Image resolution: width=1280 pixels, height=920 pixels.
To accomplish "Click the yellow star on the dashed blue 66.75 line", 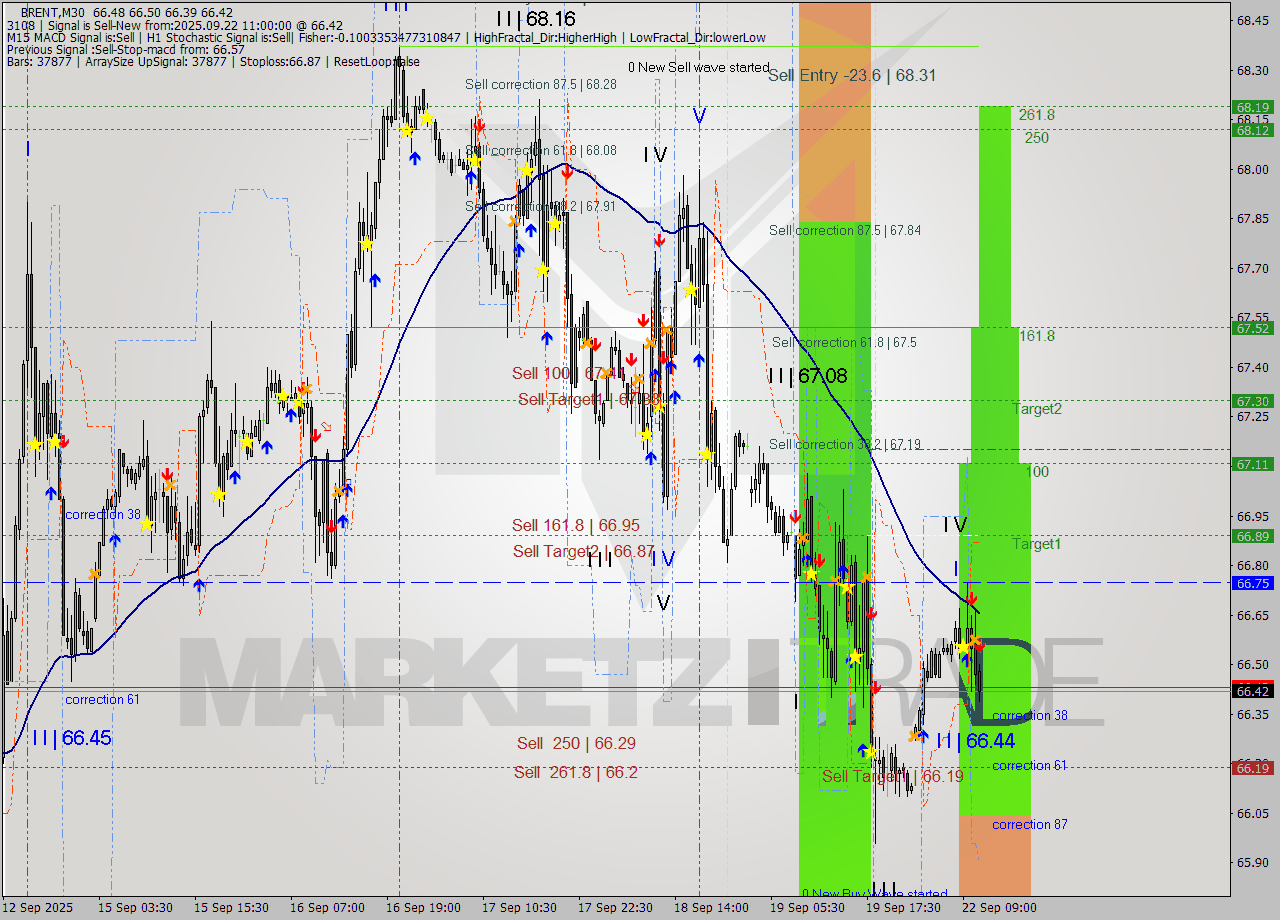I will pyautogui.click(x=811, y=575).
